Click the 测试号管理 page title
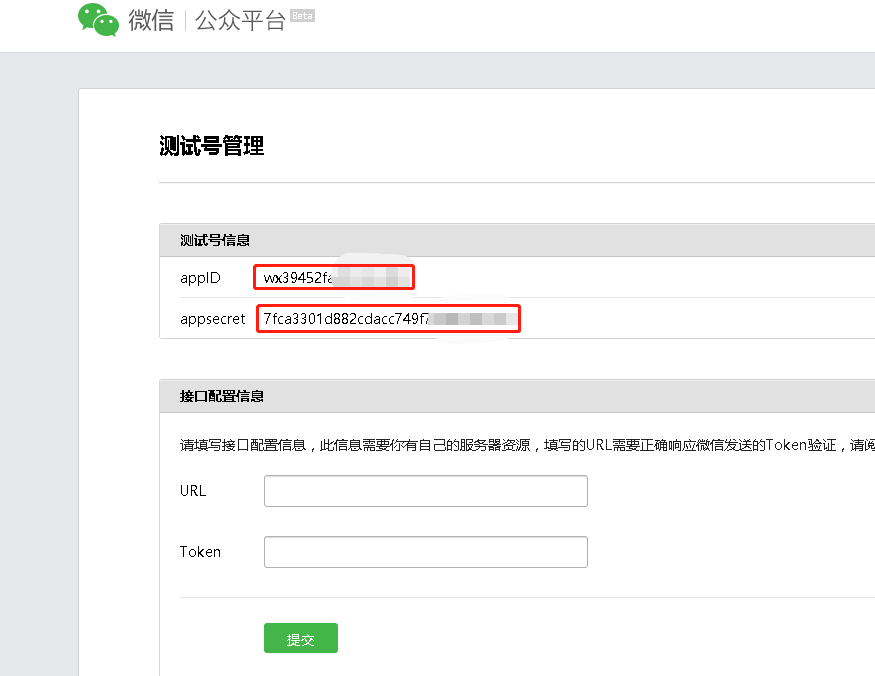The width and height of the screenshot is (875, 676). (211, 146)
